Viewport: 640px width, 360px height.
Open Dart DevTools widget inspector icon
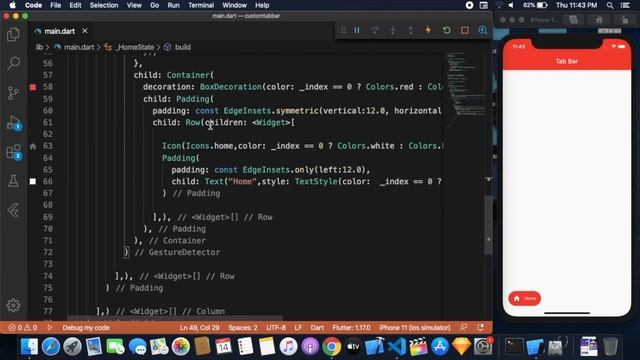[x=482, y=30]
